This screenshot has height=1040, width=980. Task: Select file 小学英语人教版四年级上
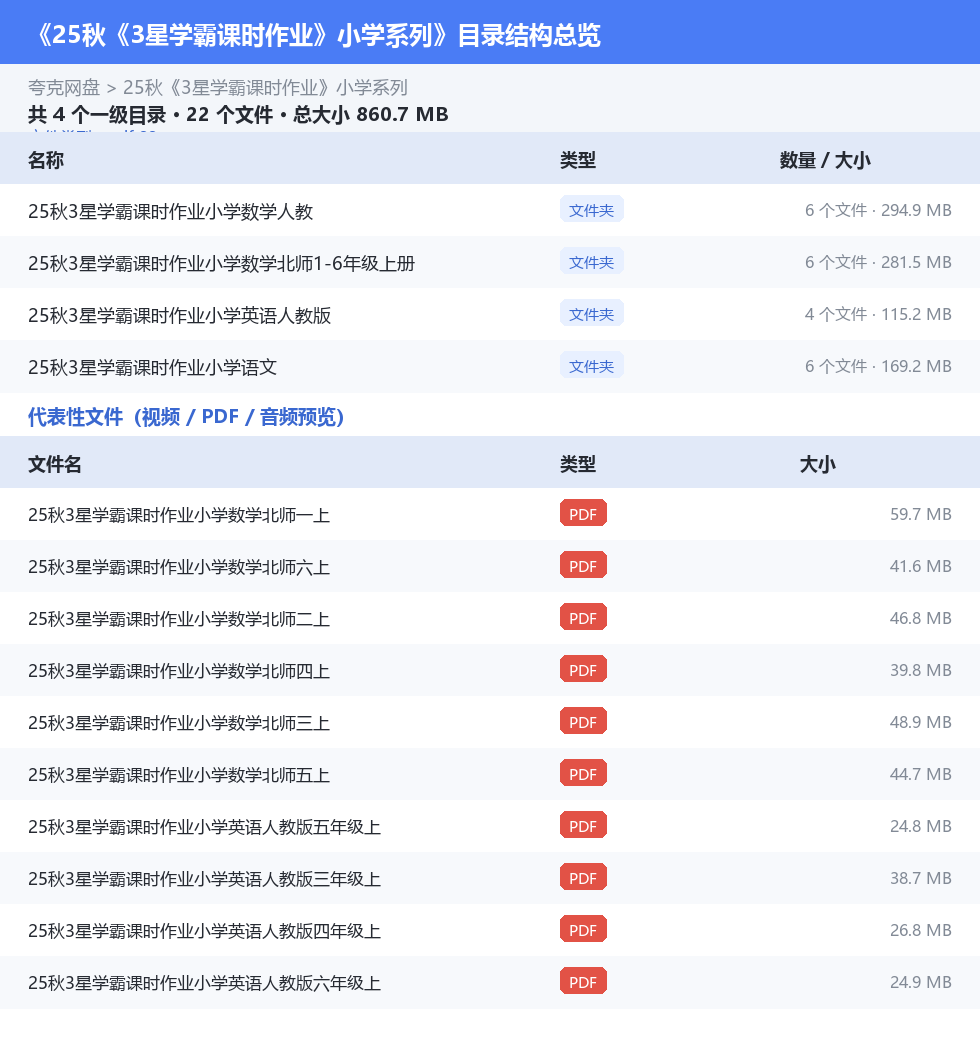pyautogui.click(x=204, y=931)
